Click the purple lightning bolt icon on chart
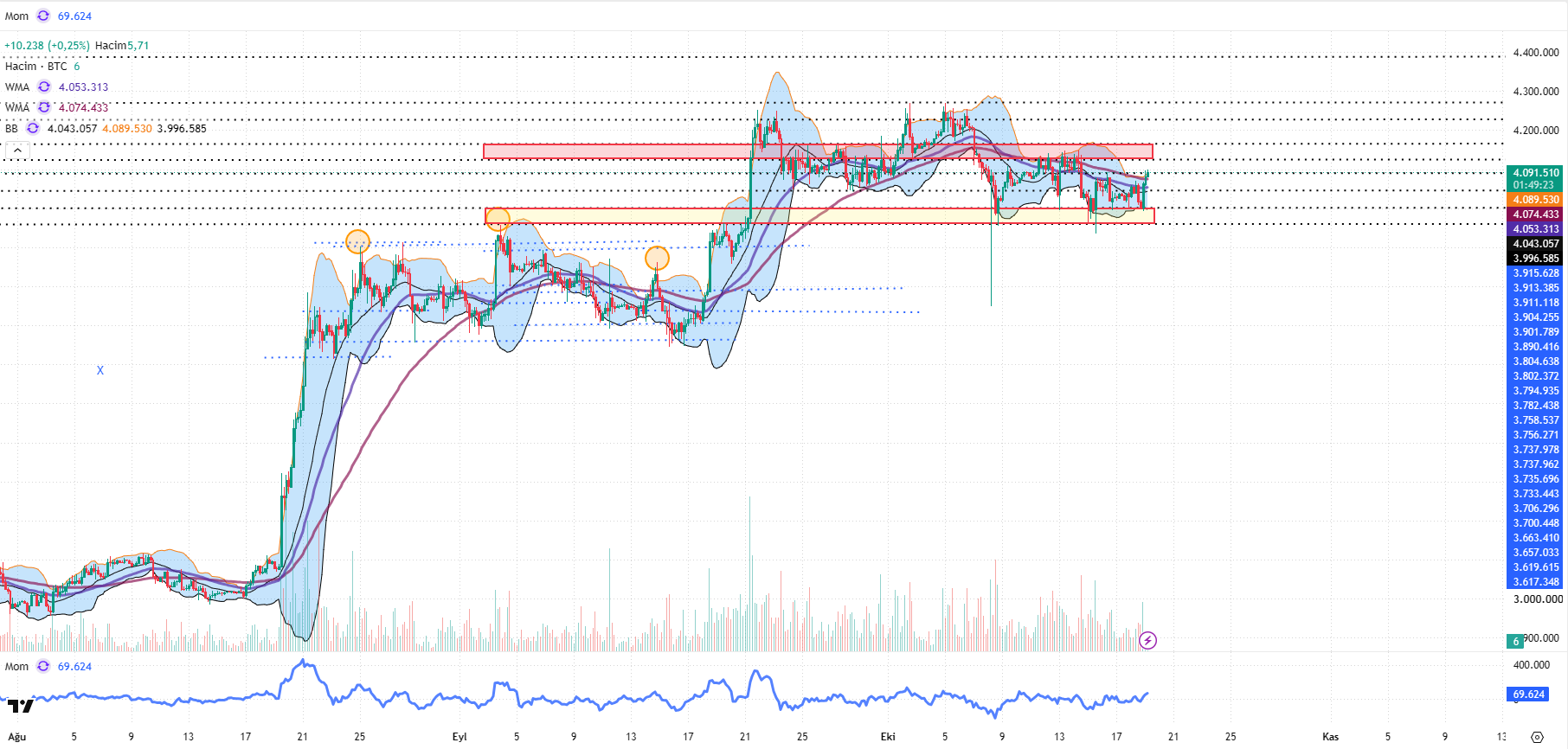1568x749 pixels. (1147, 640)
